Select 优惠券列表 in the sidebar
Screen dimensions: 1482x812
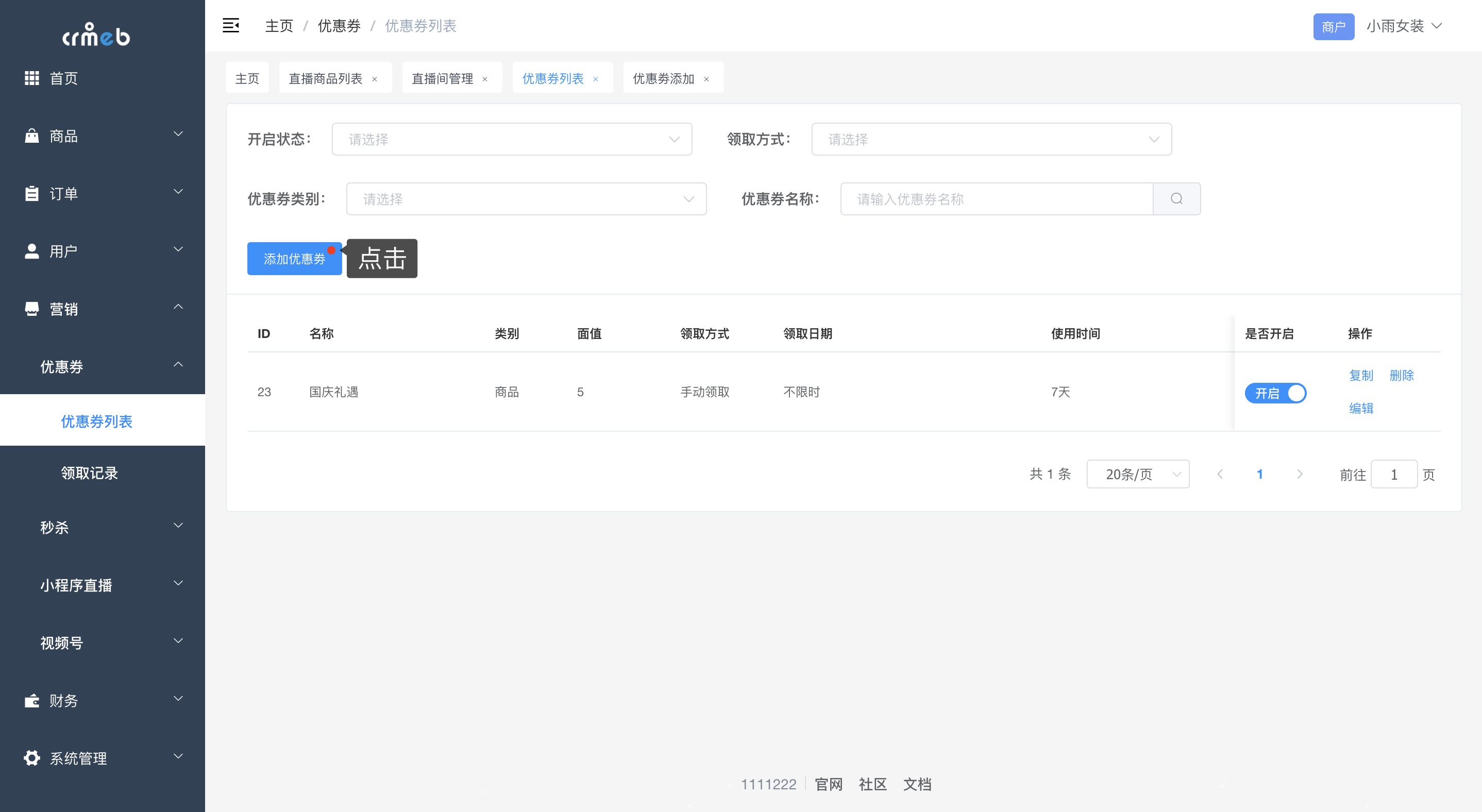point(103,420)
